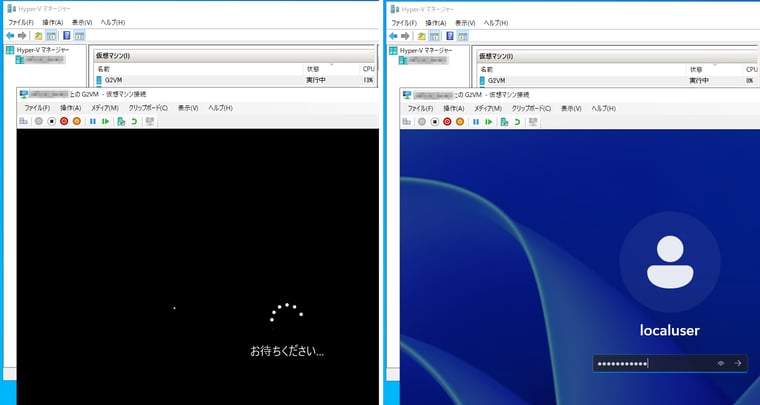The image size is (760, 405).
Task: Toggle console tree icon in Hyper-V Manager showing 0% CPU
Action: pos(434,36)
